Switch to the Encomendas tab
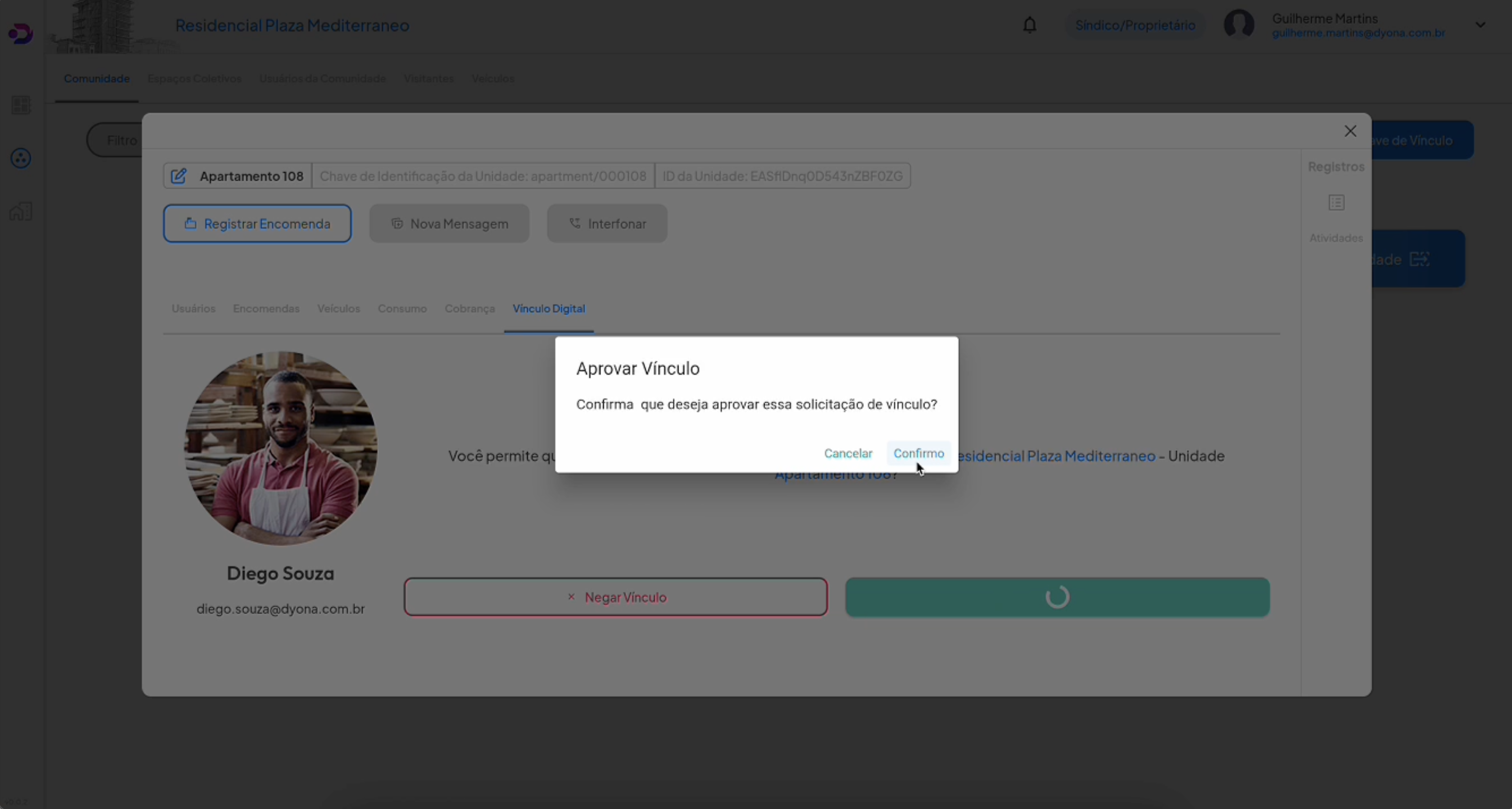Viewport: 1512px width, 809px height. point(266,309)
